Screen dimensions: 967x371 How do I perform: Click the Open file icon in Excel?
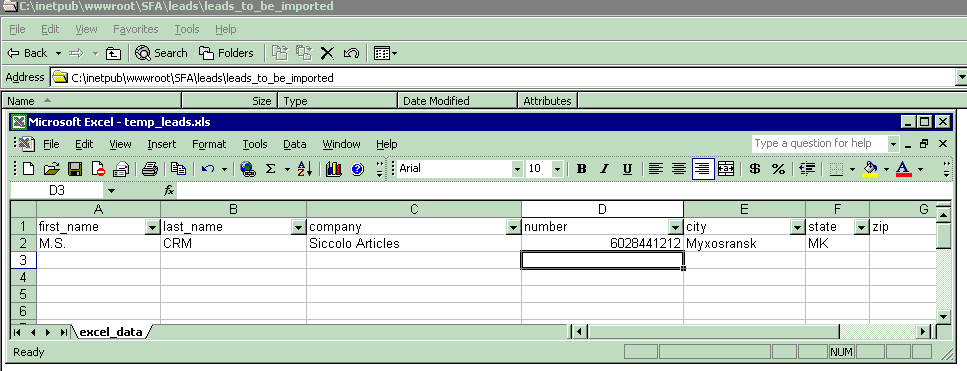[51, 169]
